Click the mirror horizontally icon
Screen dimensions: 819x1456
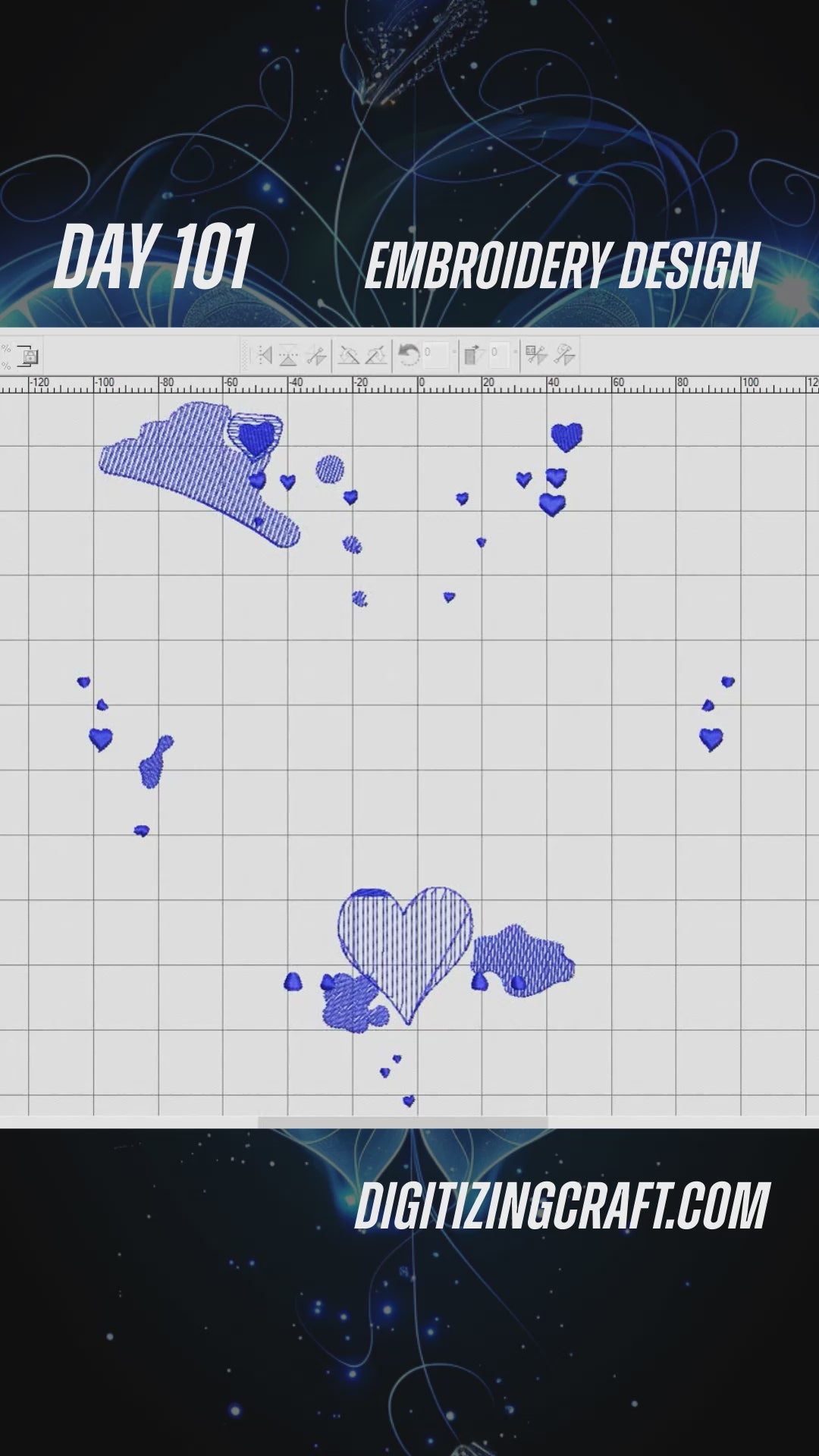(x=264, y=355)
